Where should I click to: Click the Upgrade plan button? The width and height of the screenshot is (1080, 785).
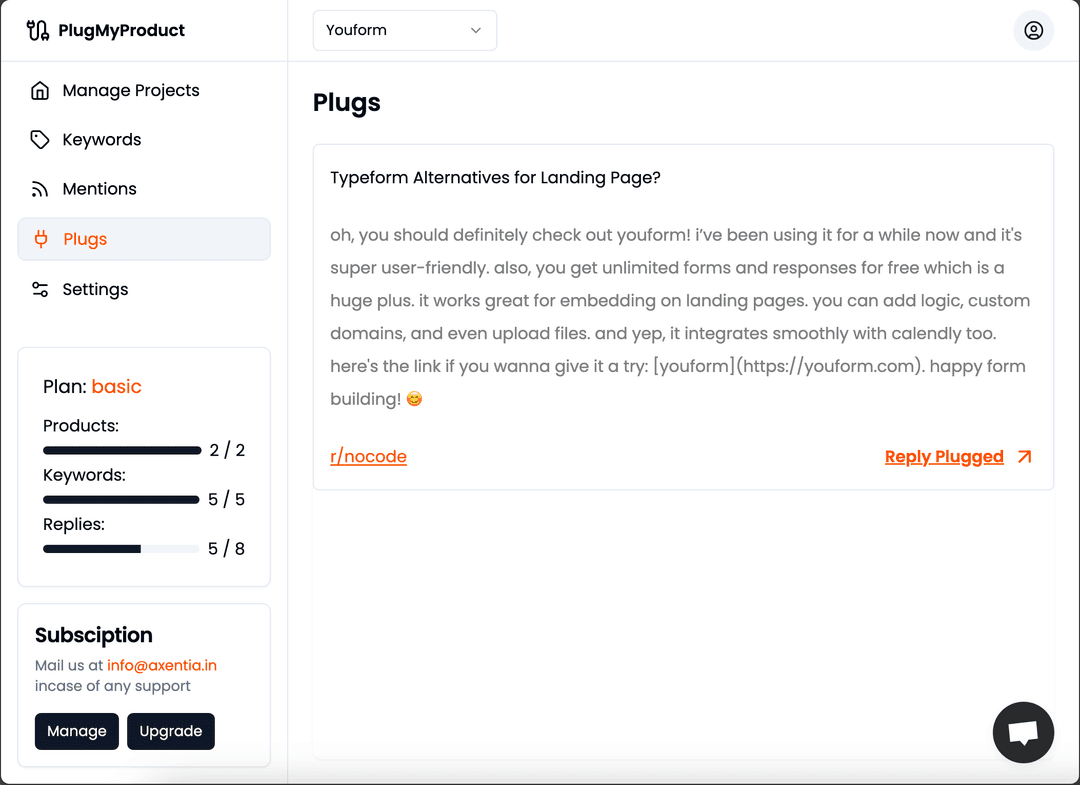(x=171, y=731)
